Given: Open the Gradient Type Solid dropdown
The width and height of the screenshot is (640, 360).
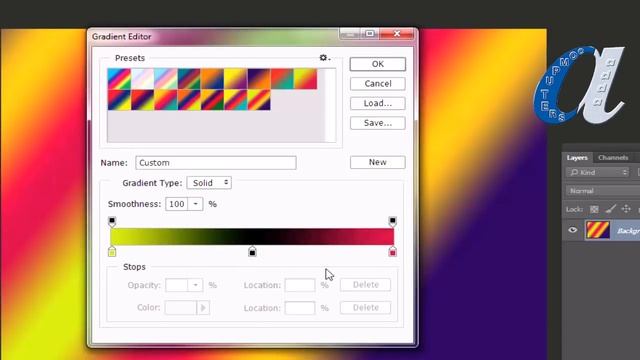Looking at the screenshot, I should 209,183.
